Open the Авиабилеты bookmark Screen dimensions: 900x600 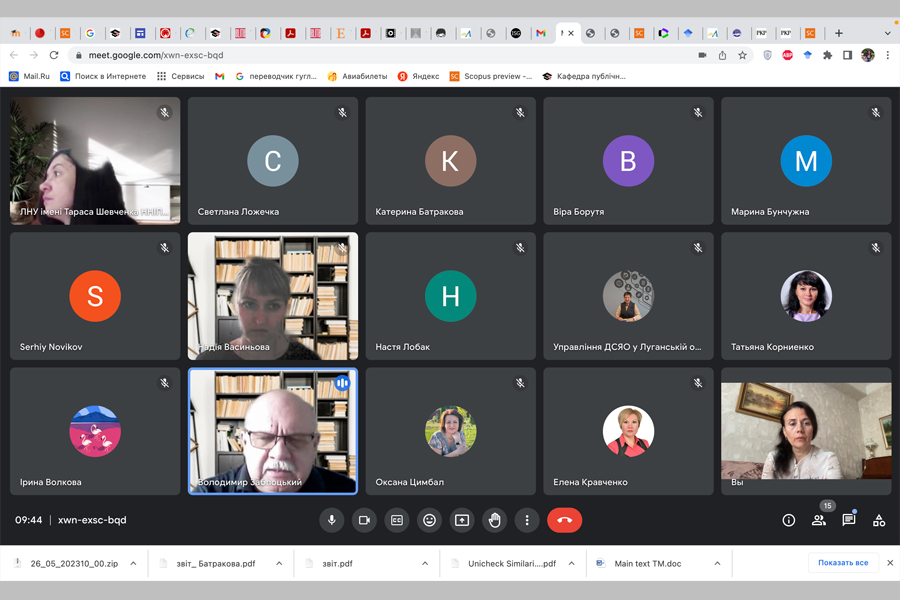357,76
